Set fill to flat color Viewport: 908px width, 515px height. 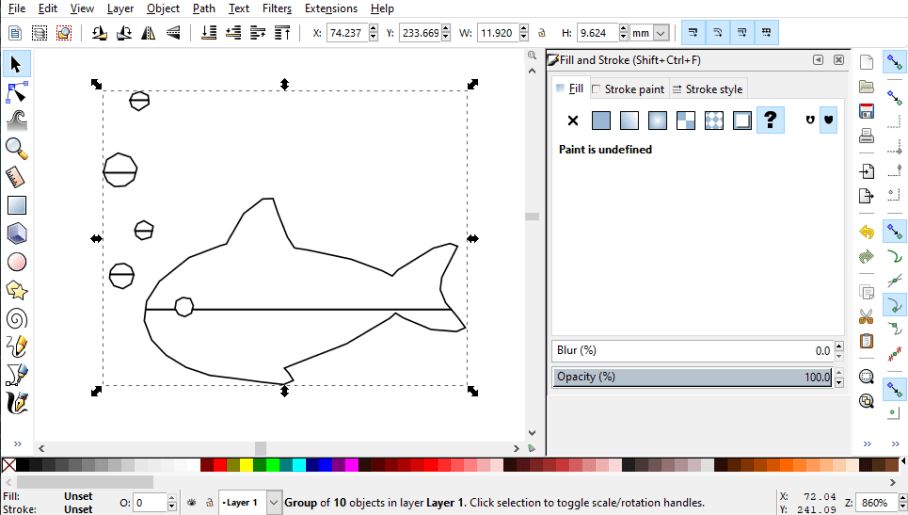[x=601, y=120]
